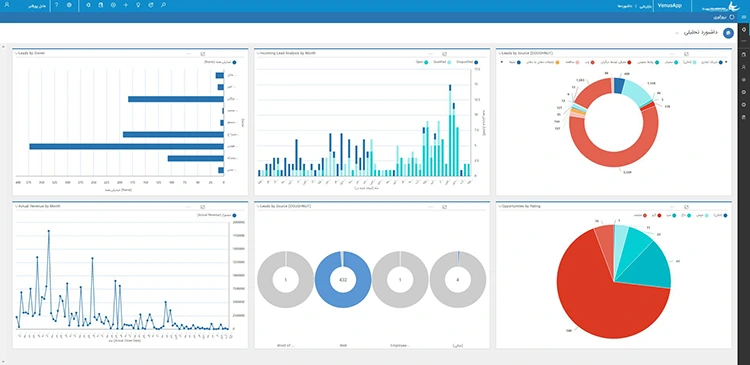Click the refresh circle icon in the blue bar
The height and width of the screenshot is (365, 750).
click(732, 17)
